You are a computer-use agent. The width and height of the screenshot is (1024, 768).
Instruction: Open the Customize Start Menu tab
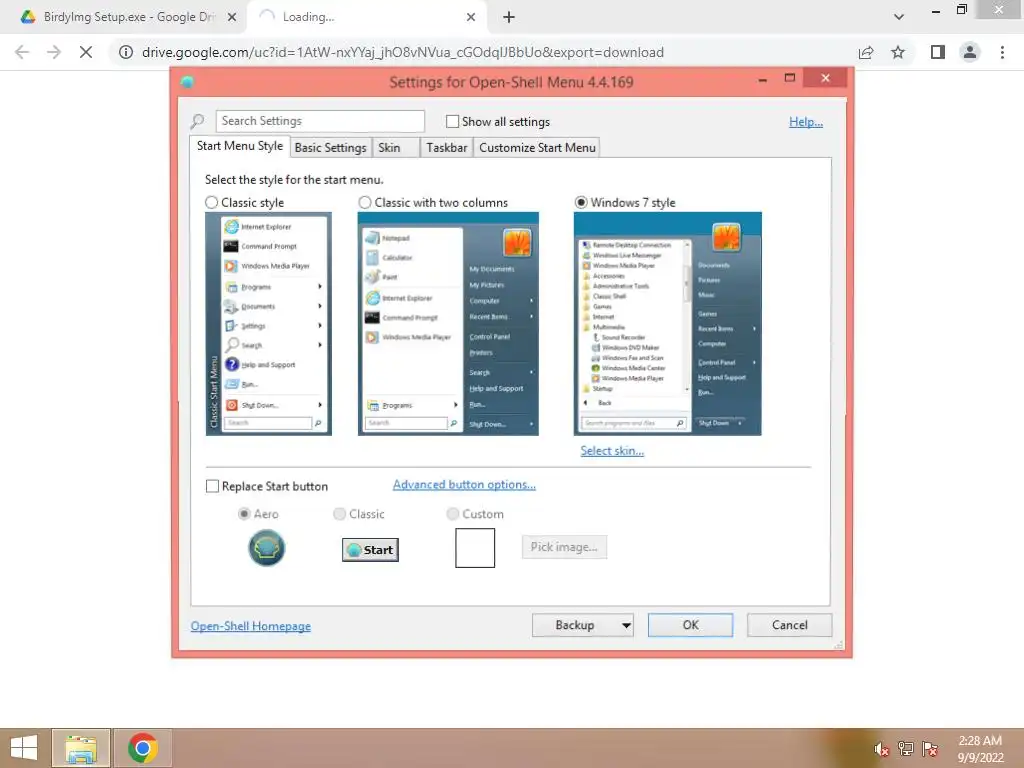click(x=537, y=148)
